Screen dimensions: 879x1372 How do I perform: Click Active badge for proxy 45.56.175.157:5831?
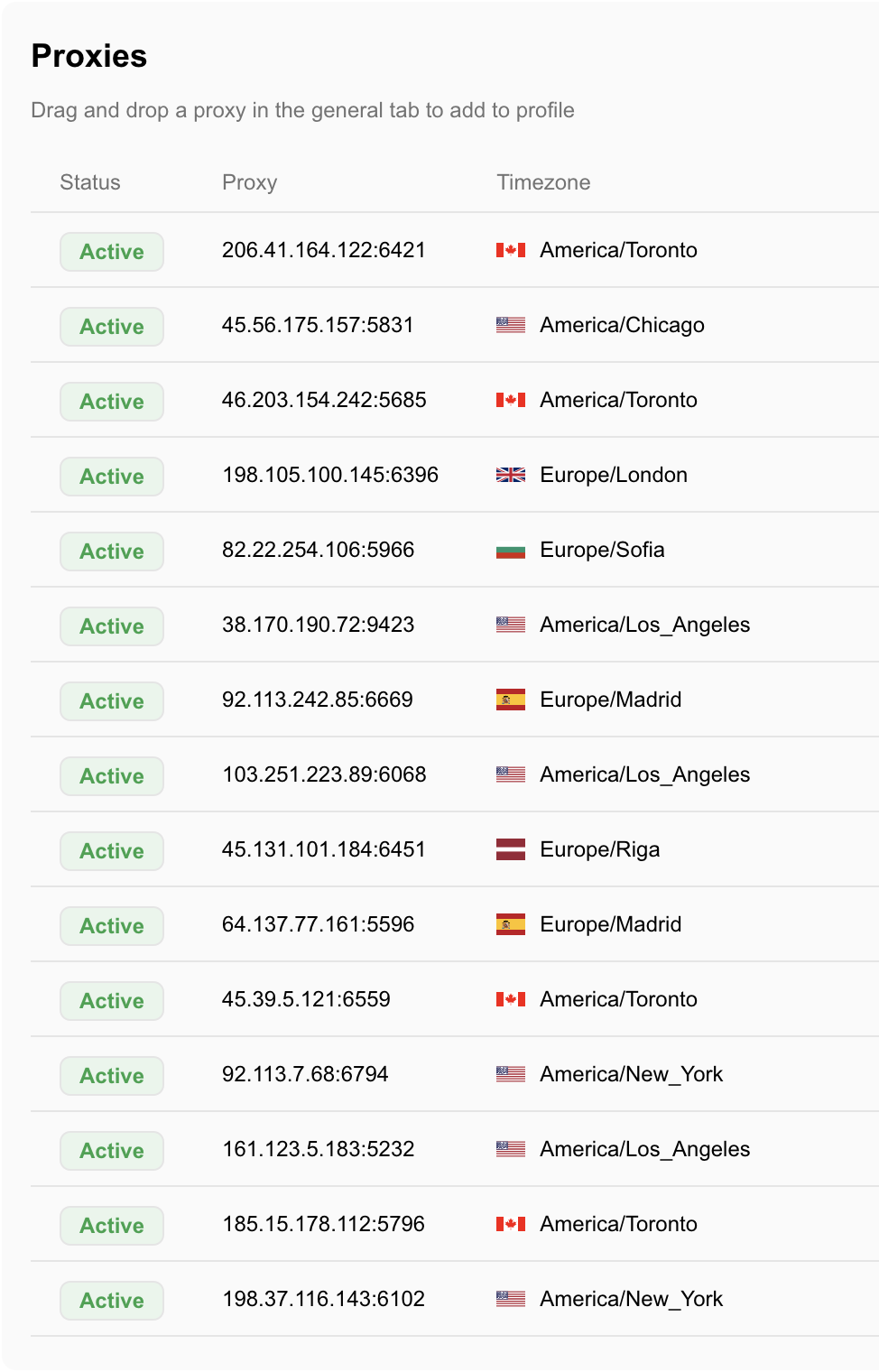(112, 327)
